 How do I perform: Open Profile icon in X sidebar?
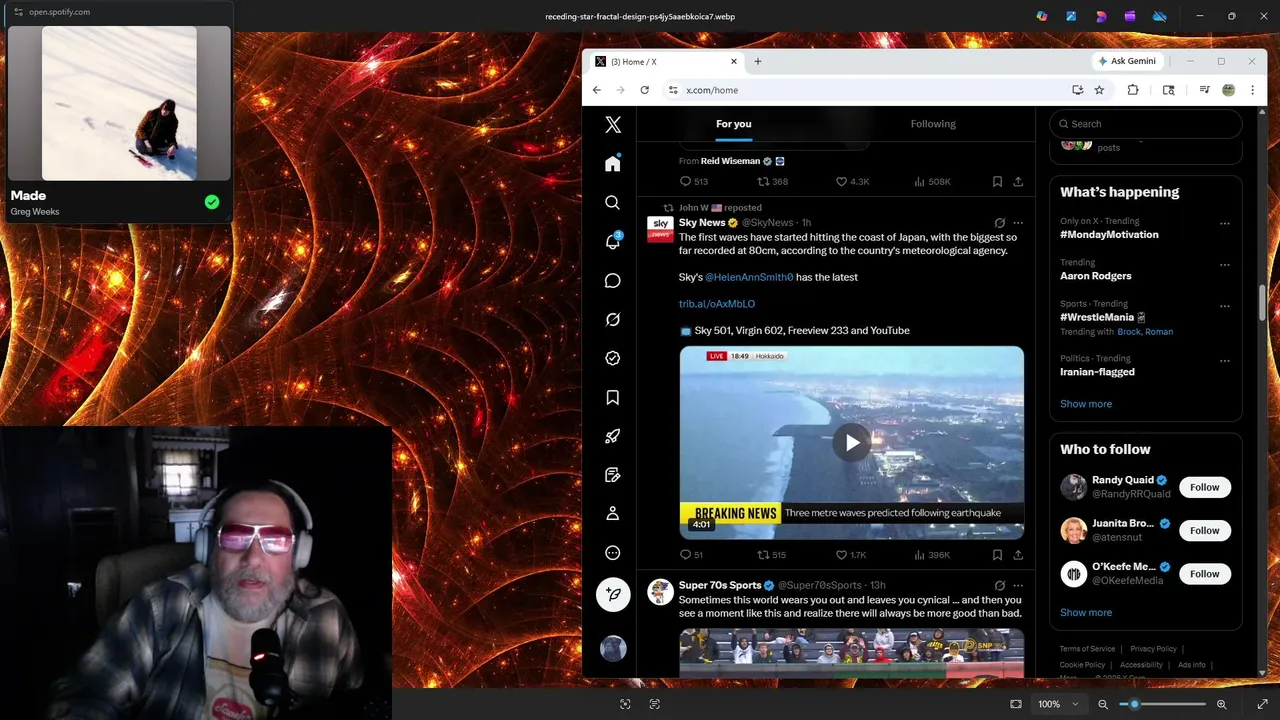pyautogui.click(x=613, y=514)
